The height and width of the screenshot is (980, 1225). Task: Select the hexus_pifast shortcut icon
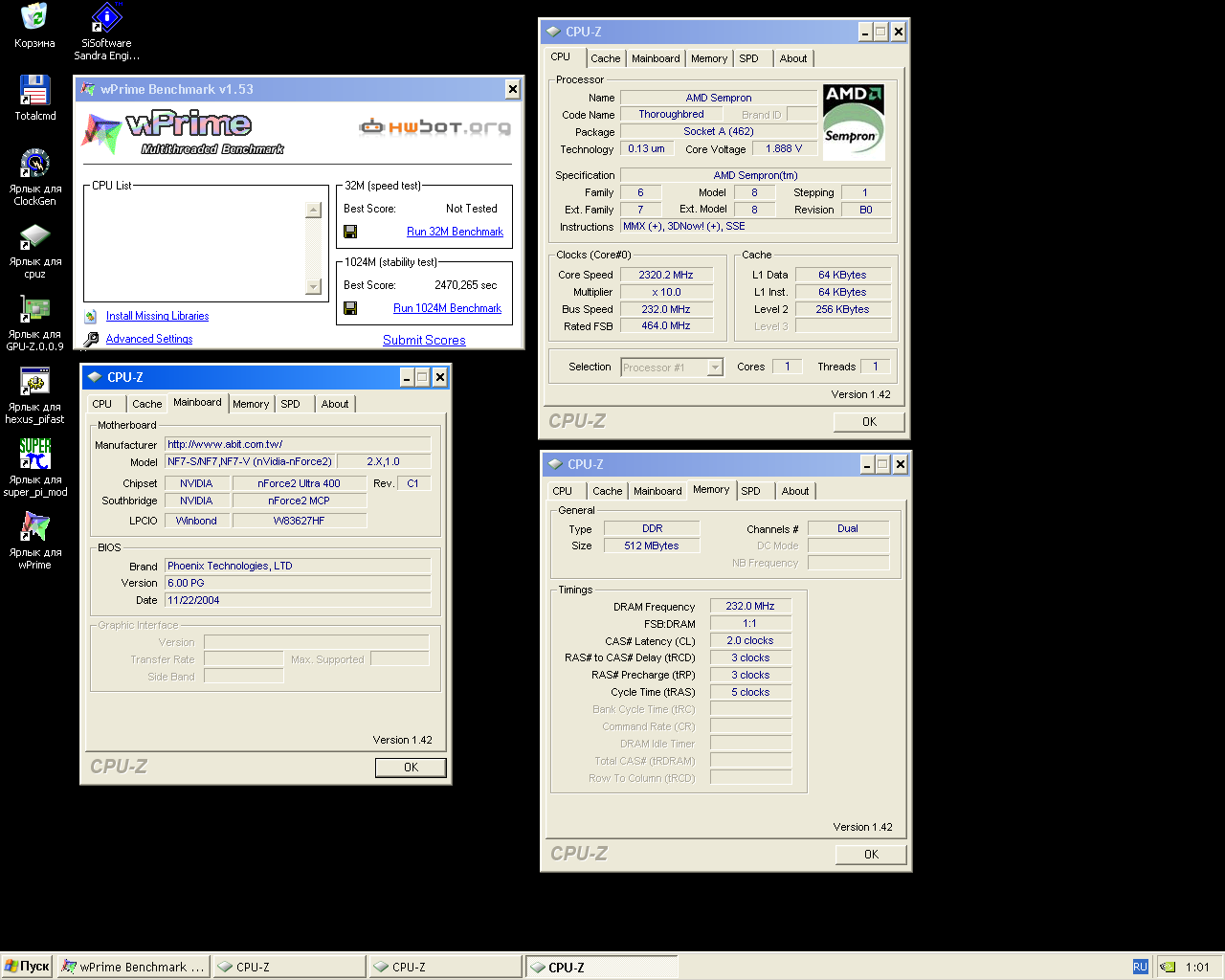34,382
